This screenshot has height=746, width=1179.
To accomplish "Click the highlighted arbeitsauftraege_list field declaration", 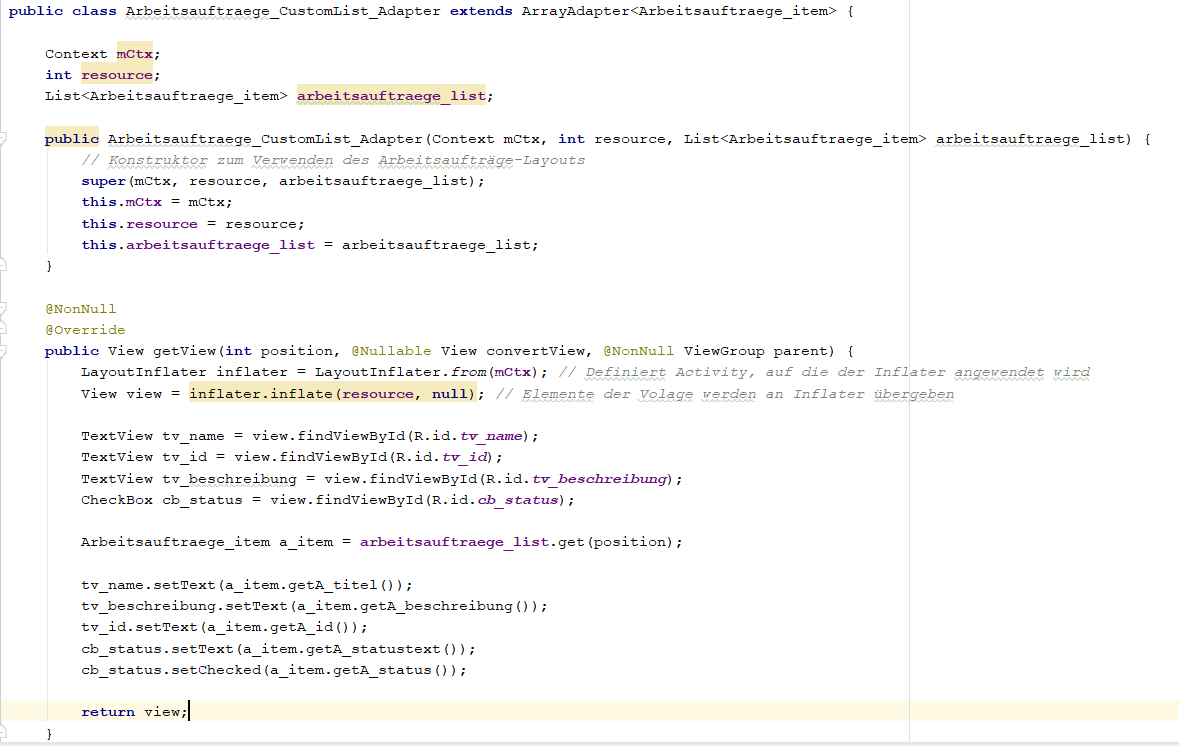I will click(x=391, y=96).
